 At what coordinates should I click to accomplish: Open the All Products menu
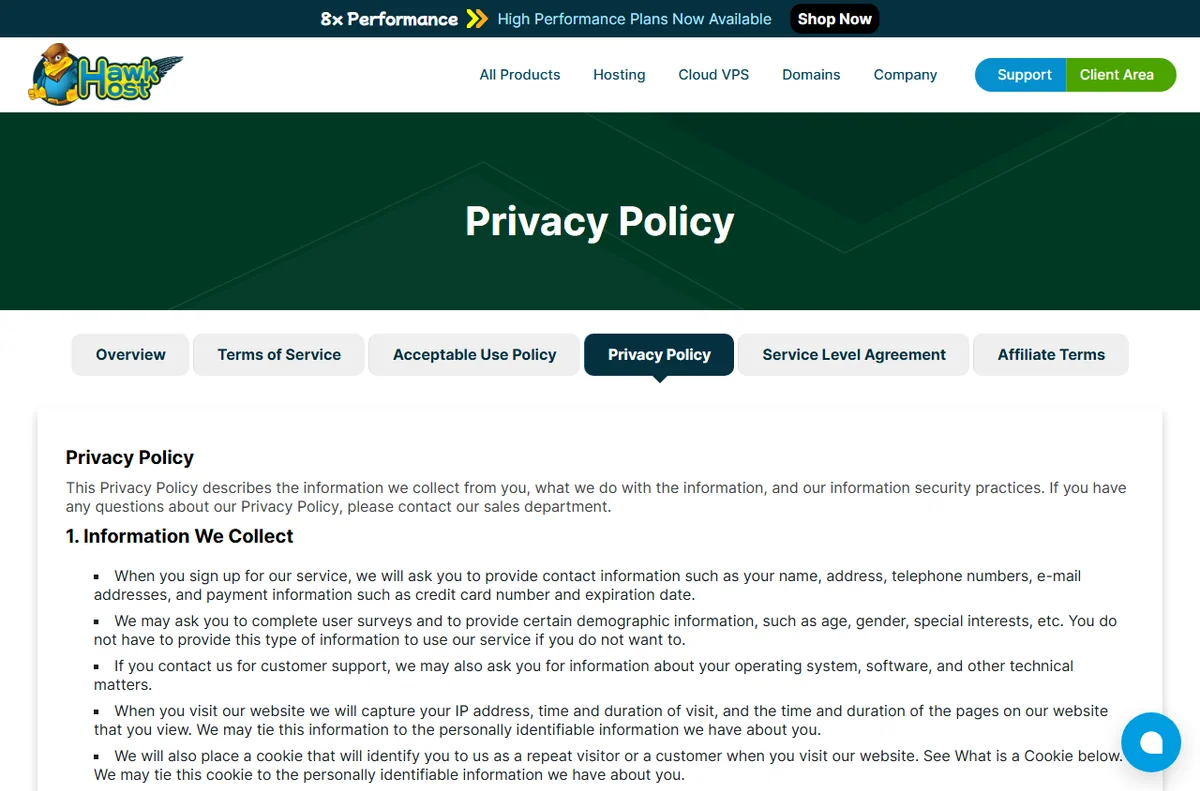[x=520, y=75]
